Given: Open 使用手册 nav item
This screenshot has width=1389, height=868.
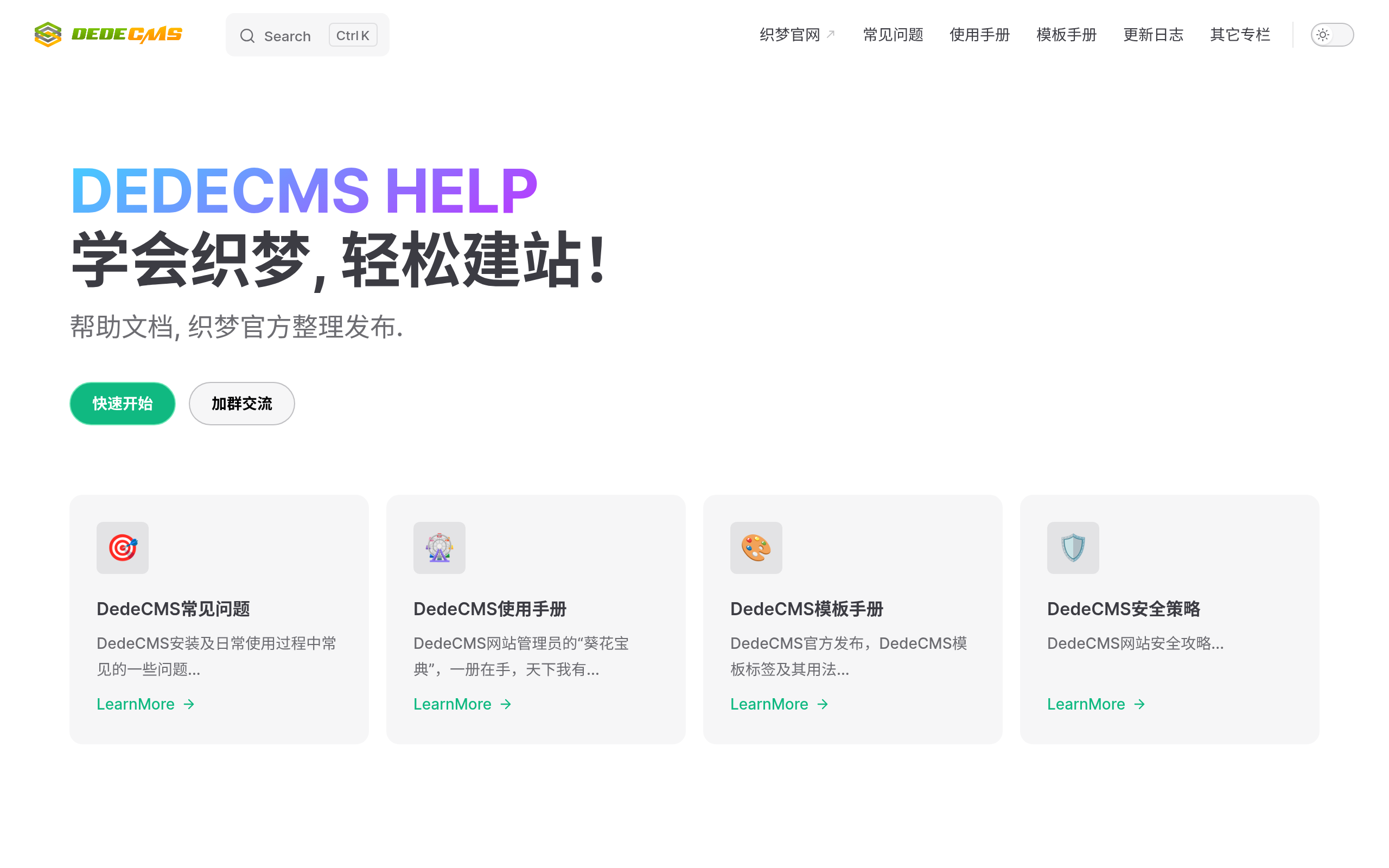Looking at the screenshot, I should click(x=980, y=35).
